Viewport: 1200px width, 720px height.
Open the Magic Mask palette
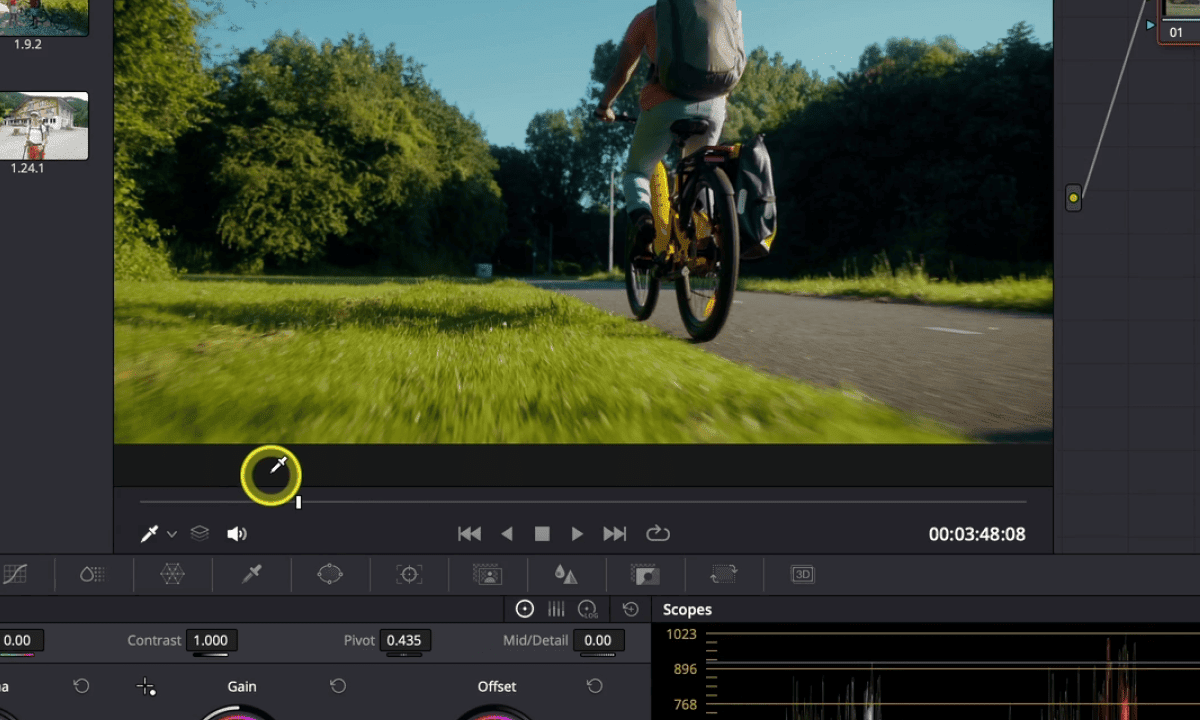[x=486, y=574]
